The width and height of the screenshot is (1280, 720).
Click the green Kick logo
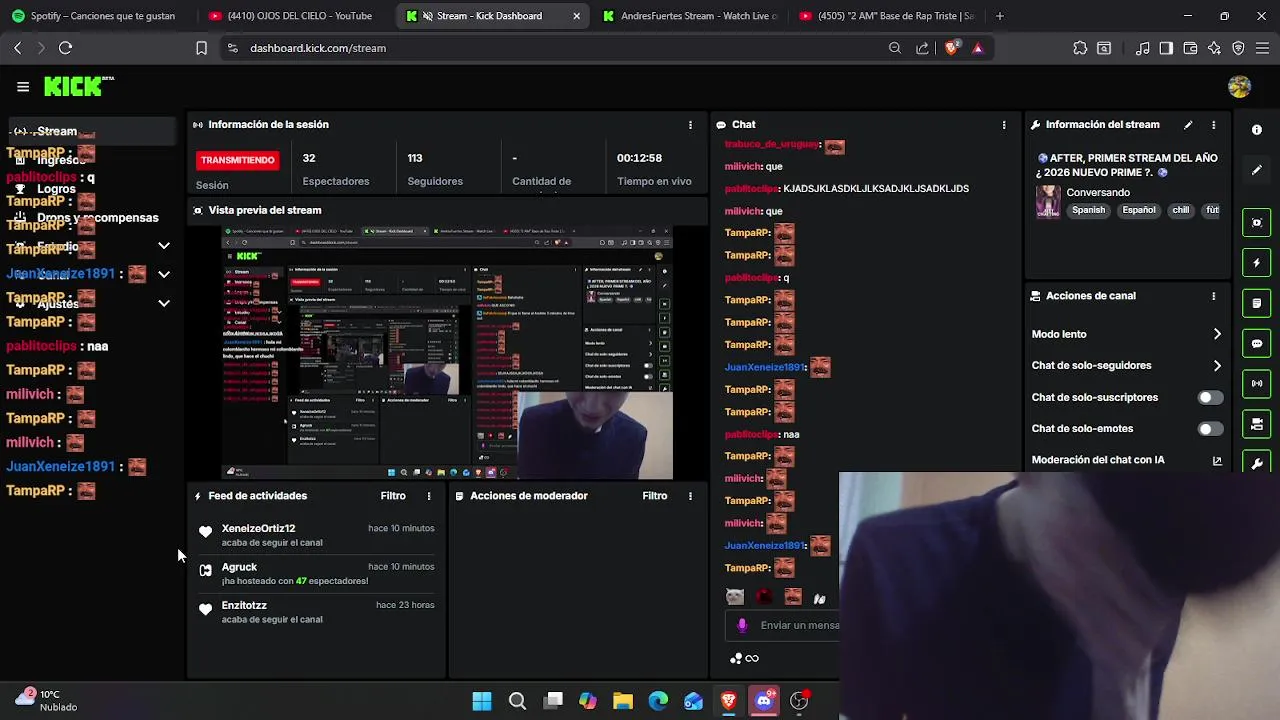coord(78,87)
